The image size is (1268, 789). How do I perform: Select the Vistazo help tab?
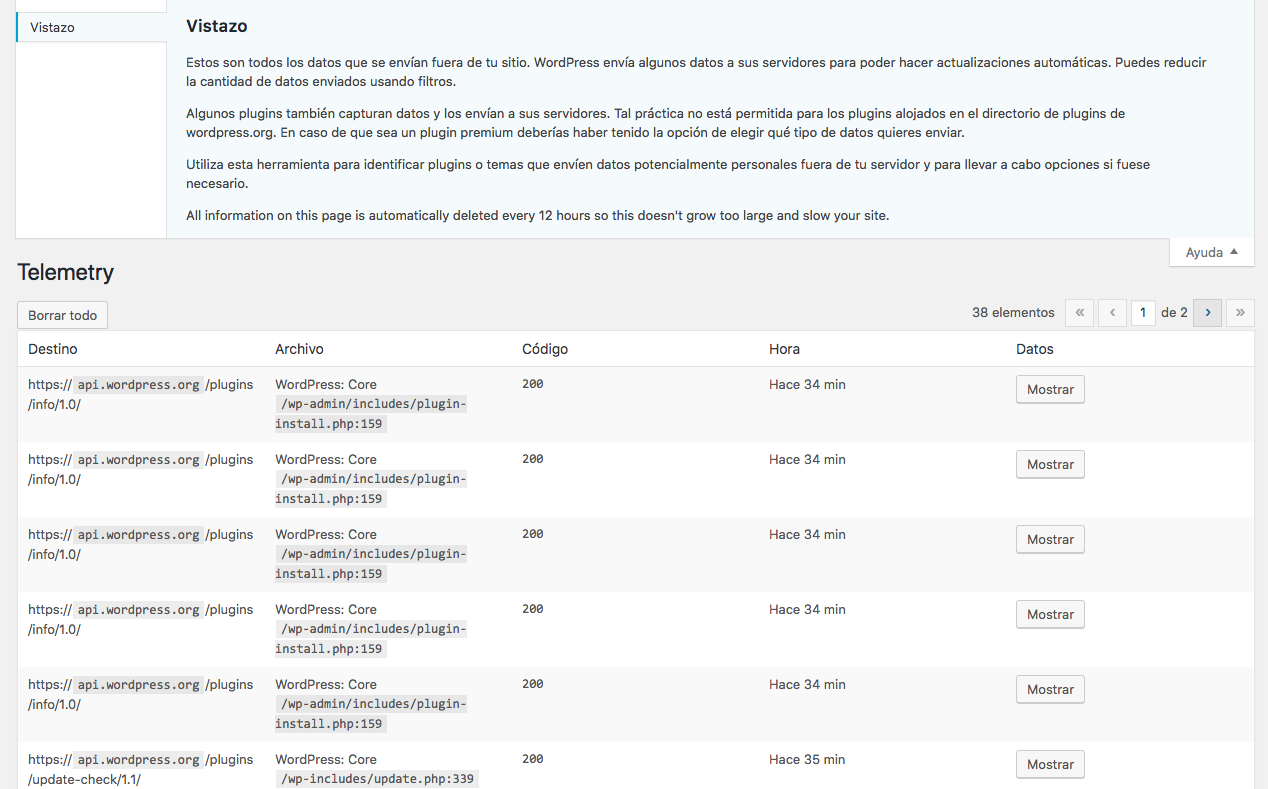(91, 27)
